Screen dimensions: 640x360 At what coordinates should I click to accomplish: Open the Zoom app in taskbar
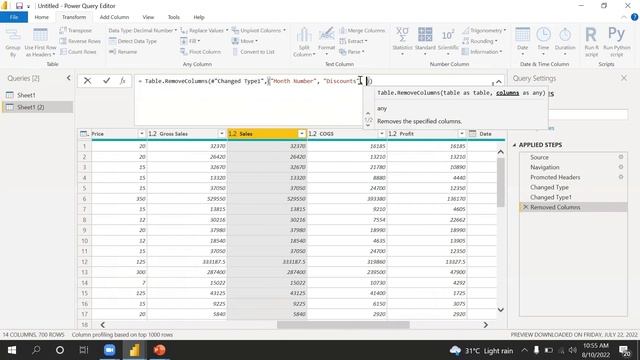(109, 350)
